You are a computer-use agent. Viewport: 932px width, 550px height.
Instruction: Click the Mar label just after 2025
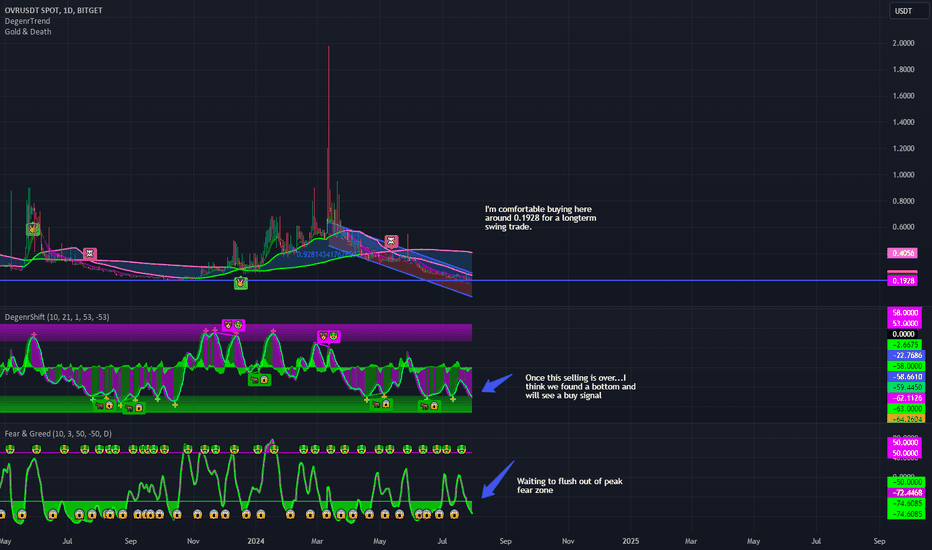coord(691,541)
